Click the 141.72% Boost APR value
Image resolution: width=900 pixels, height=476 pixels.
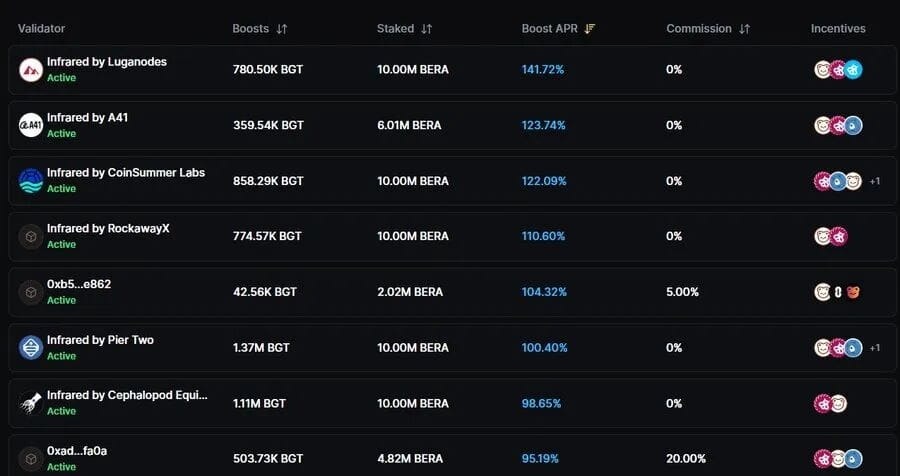coord(543,70)
